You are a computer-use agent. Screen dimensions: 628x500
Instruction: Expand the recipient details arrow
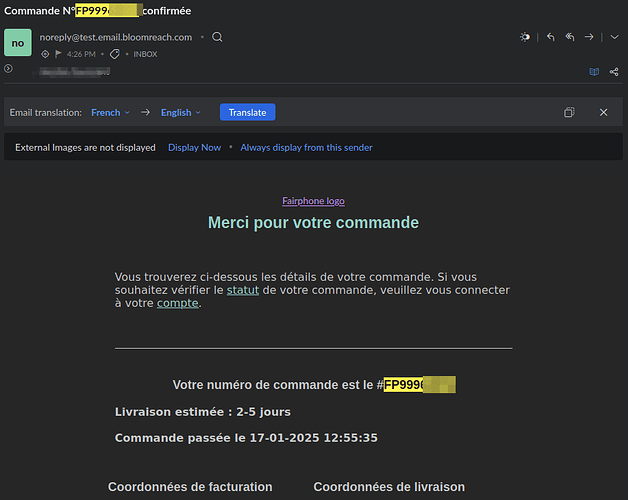coord(8,69)
